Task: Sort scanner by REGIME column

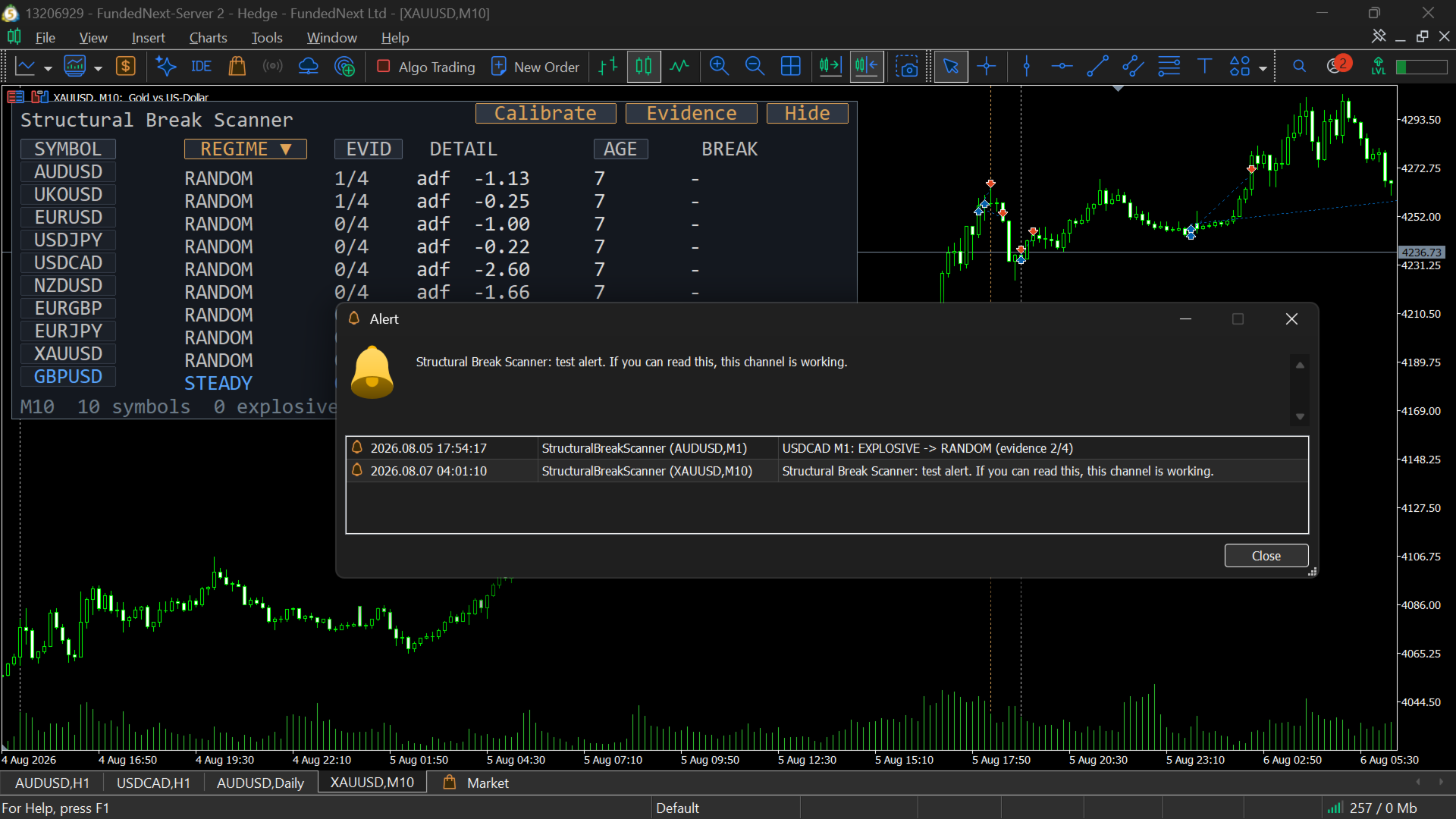Action: [x=245, y=149]
